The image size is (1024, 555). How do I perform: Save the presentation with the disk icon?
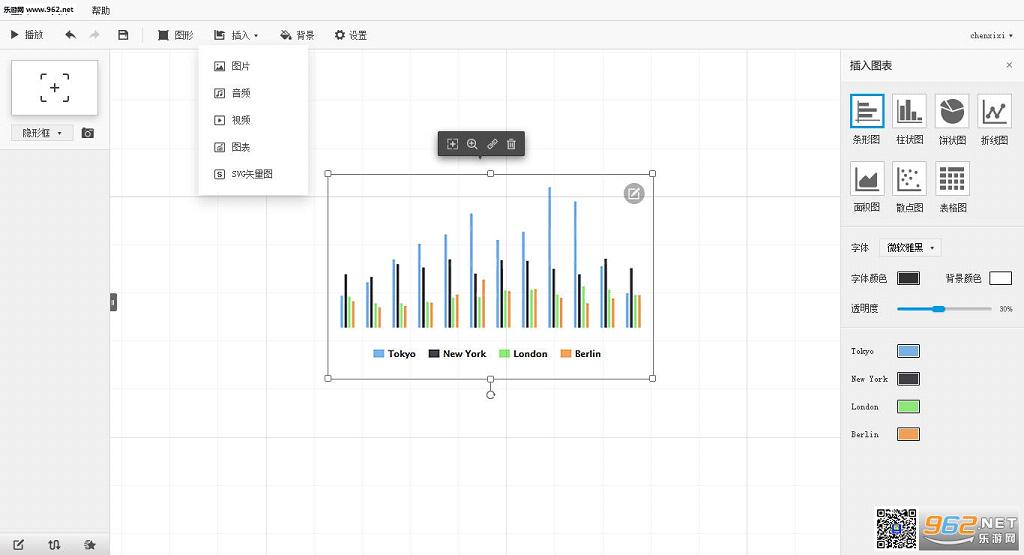123,35
